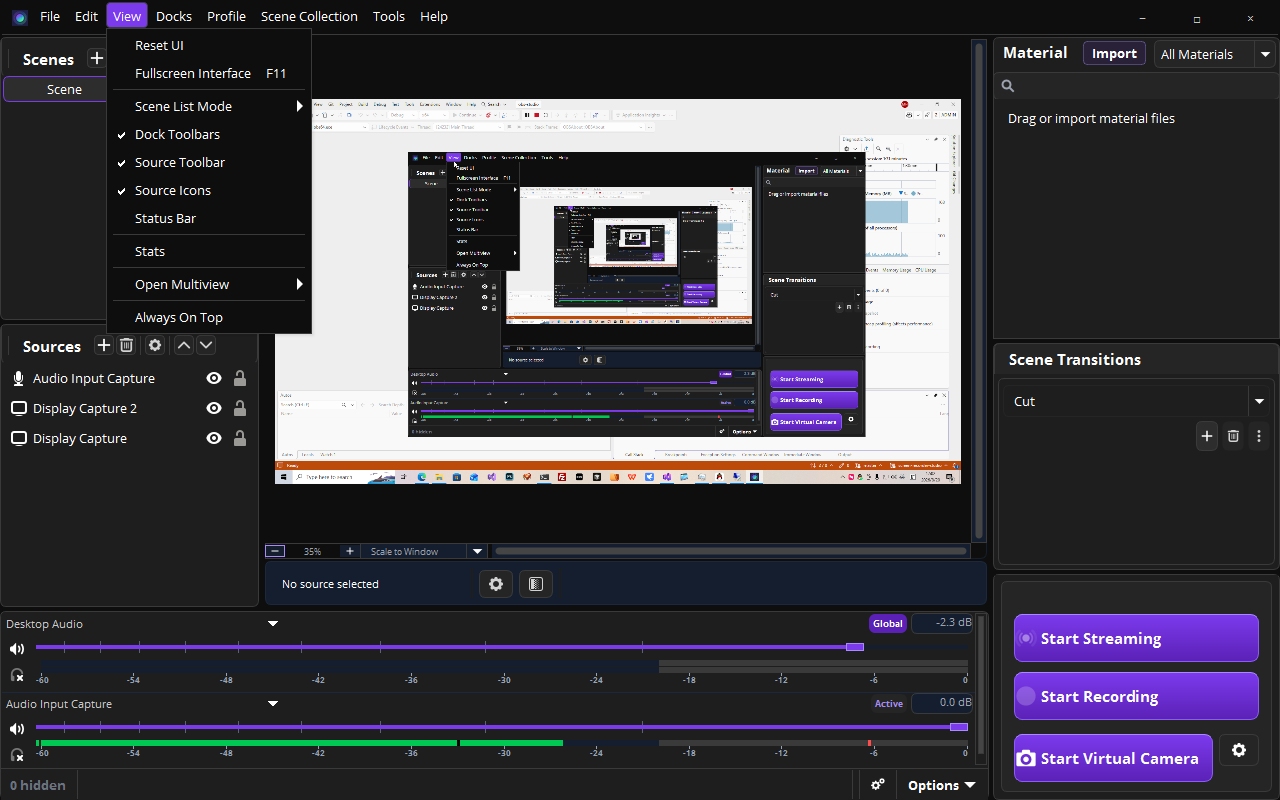
Task: Uncheck Source Toolbar in View menu
Action: 209,162
